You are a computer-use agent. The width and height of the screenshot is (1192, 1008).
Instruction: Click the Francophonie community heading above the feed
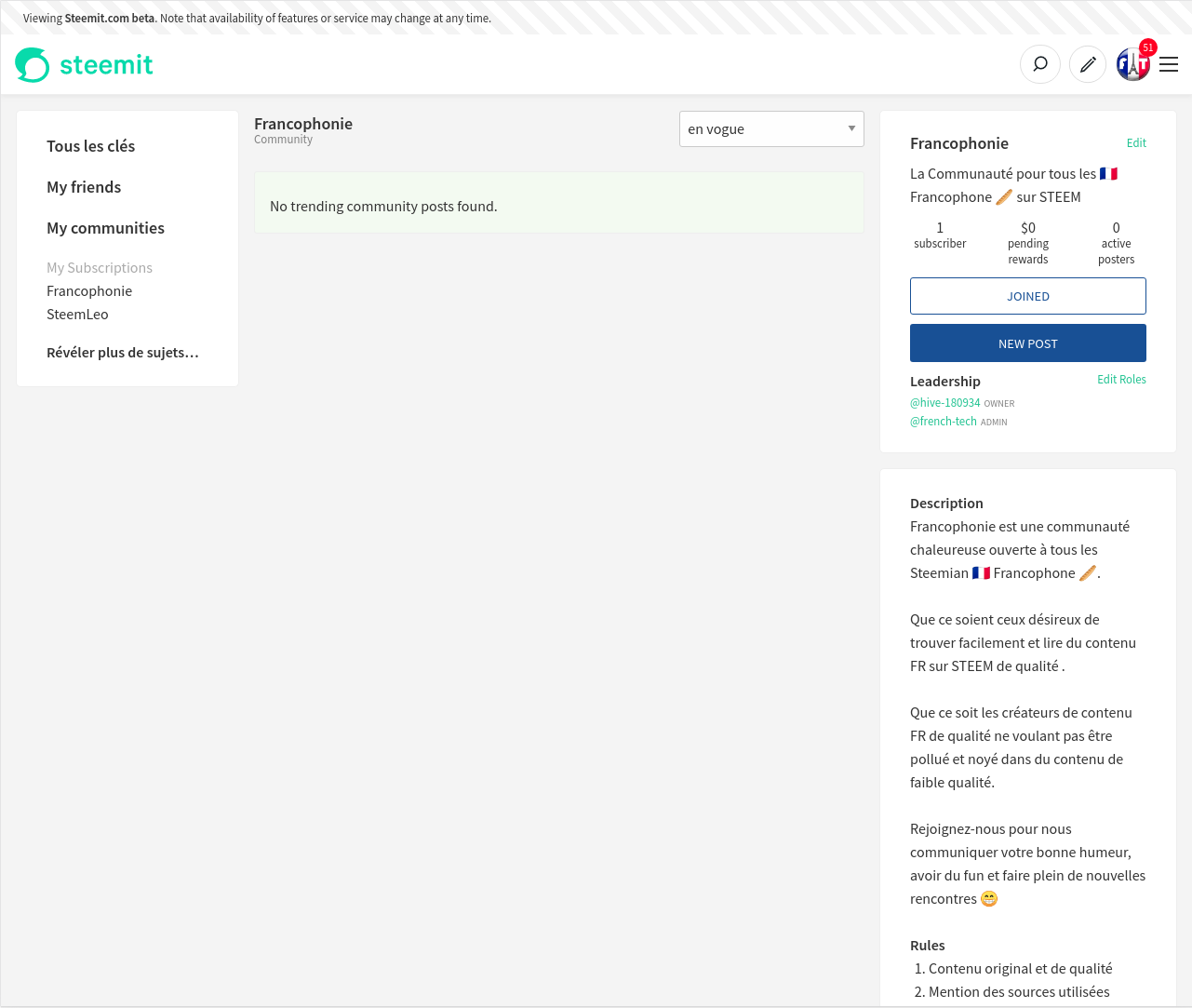coord(303,124)
